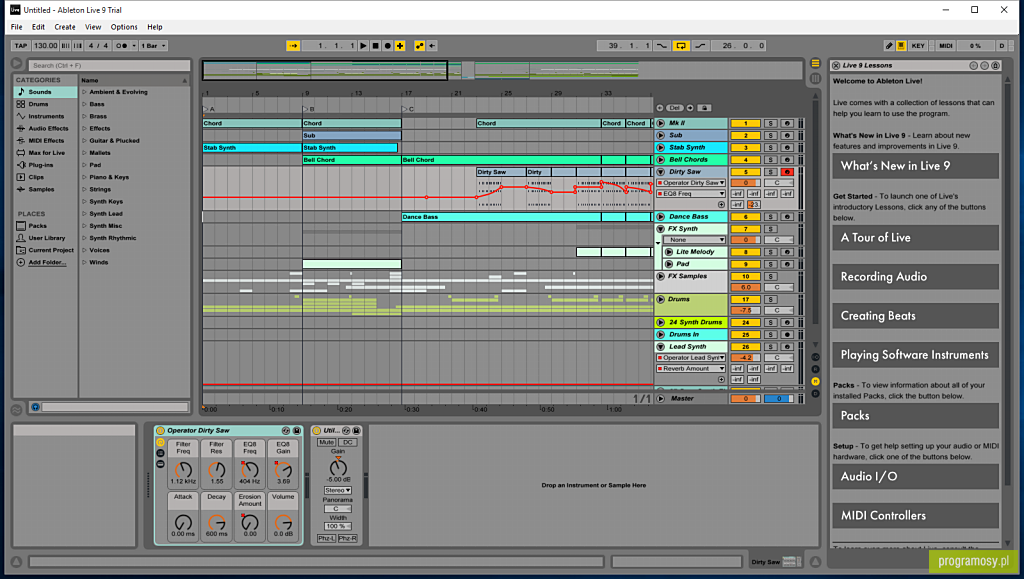Screen dimensions: 1024x579
Task: Disarm the Dirty Saw record arm button
Action: pos(787,172)
